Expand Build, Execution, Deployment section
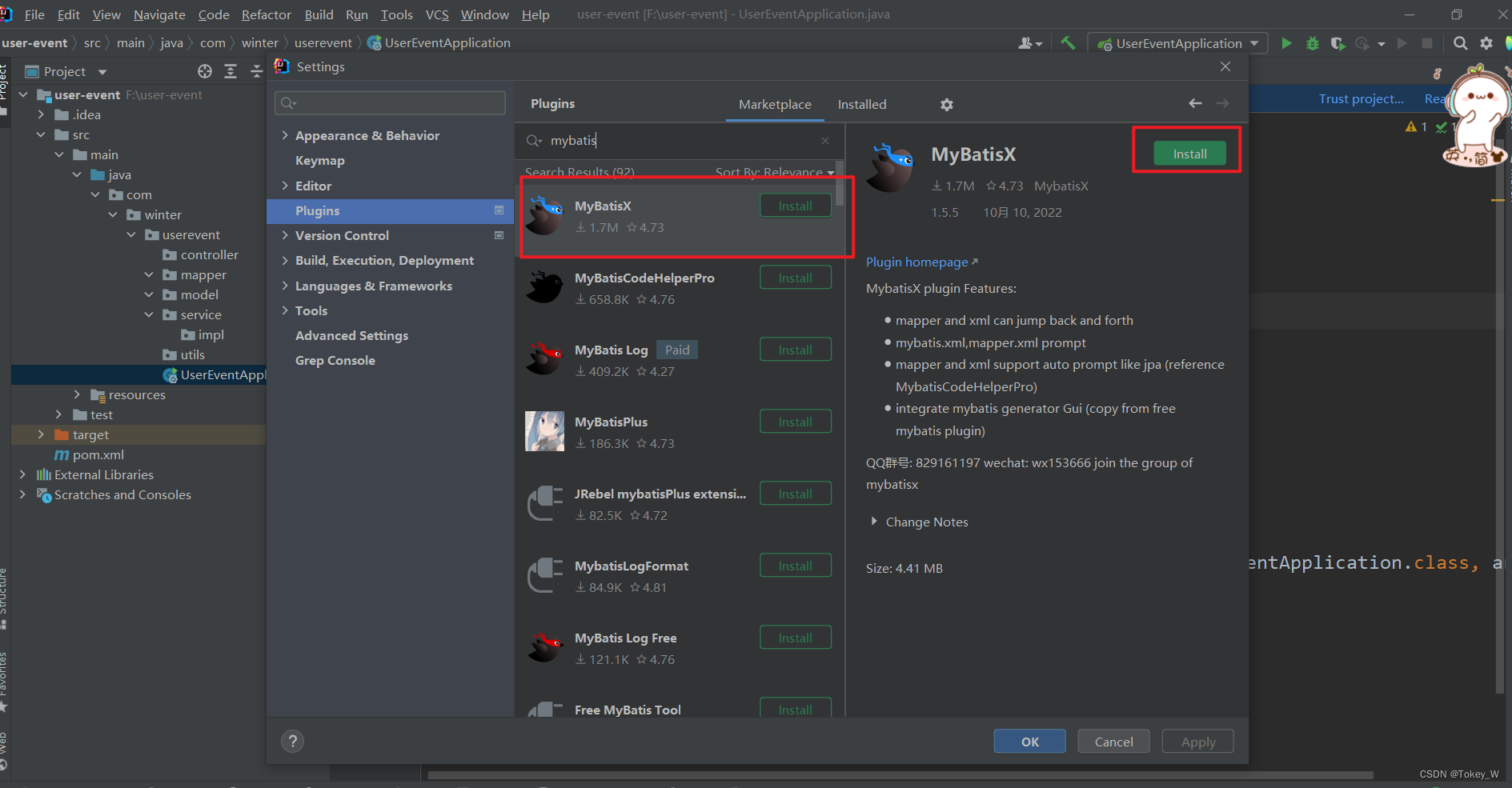Viewport: 1512px width, 788px height. [285, 260]
